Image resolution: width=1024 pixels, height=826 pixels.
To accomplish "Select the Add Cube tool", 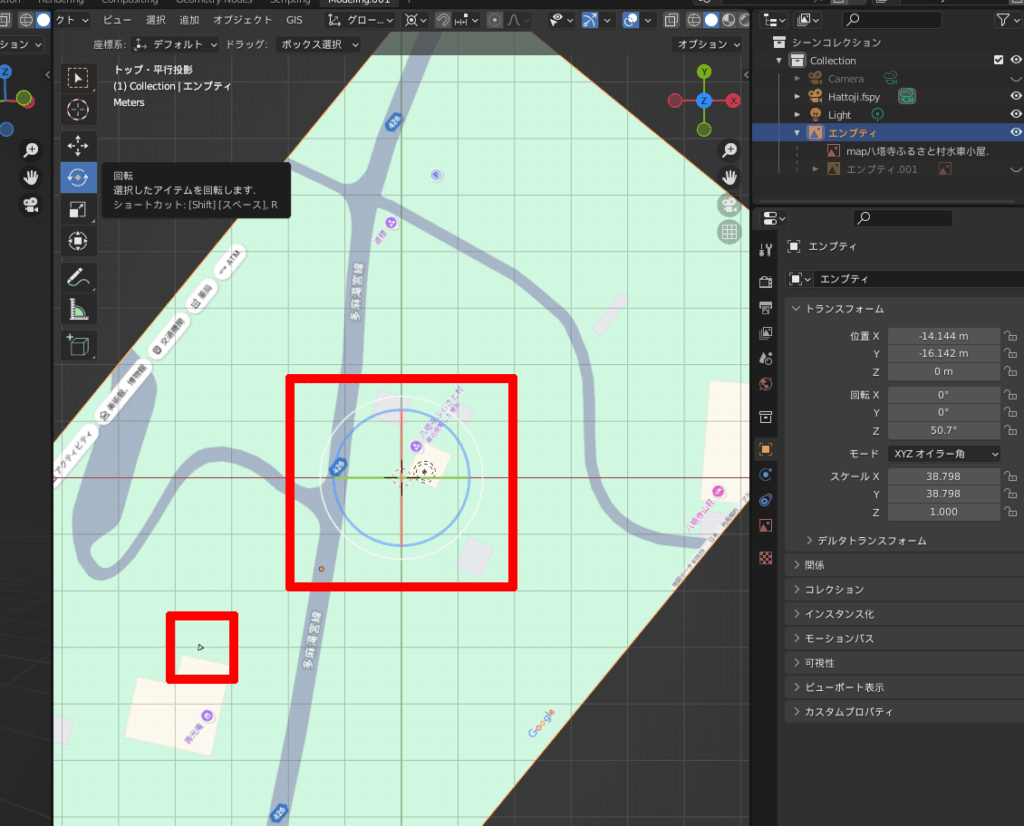I will point(78,346).
